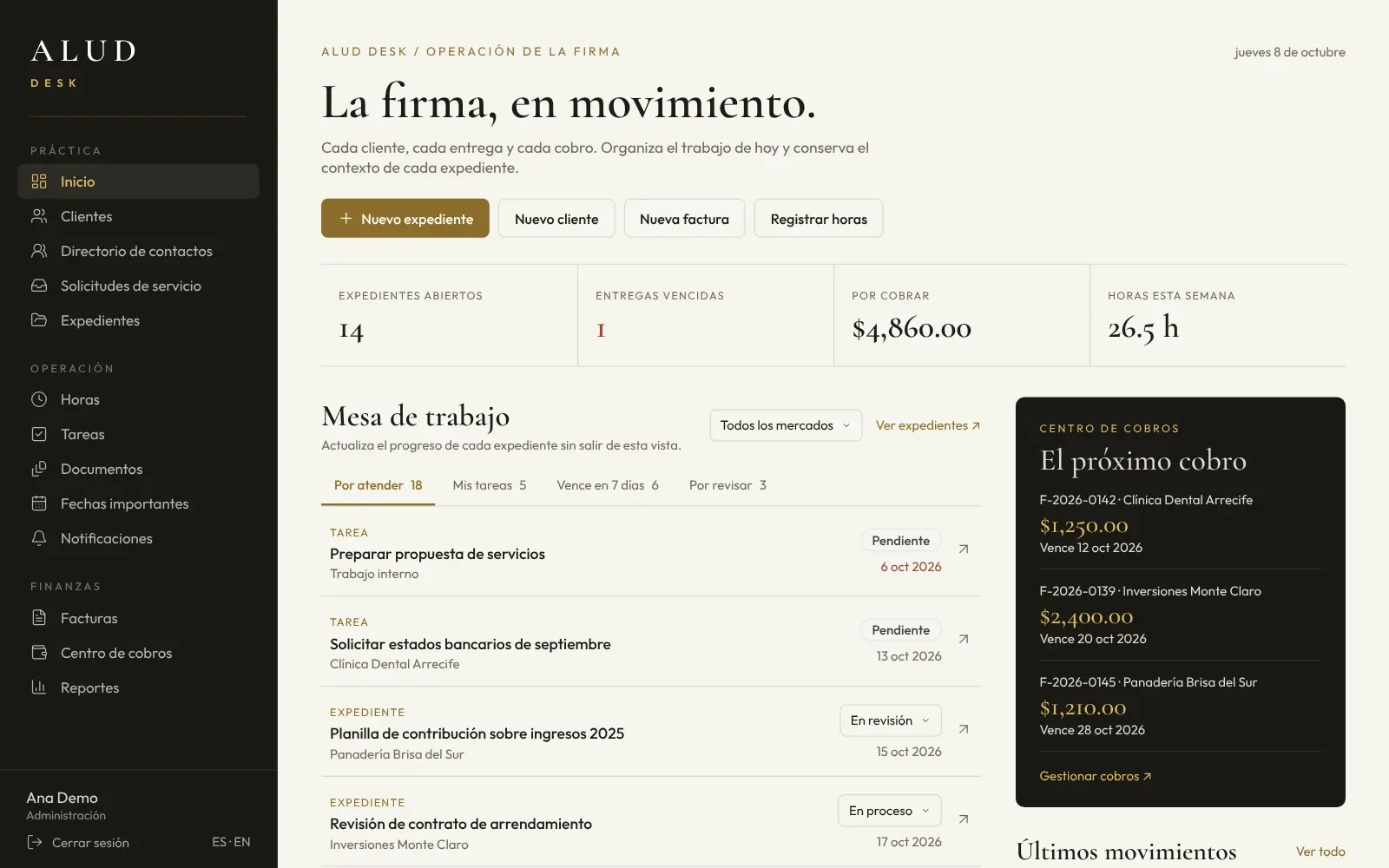This screenshot has height=868, width=1389.
Task: Click the Centro de cobros wallet icon
Action: [39, 653]
